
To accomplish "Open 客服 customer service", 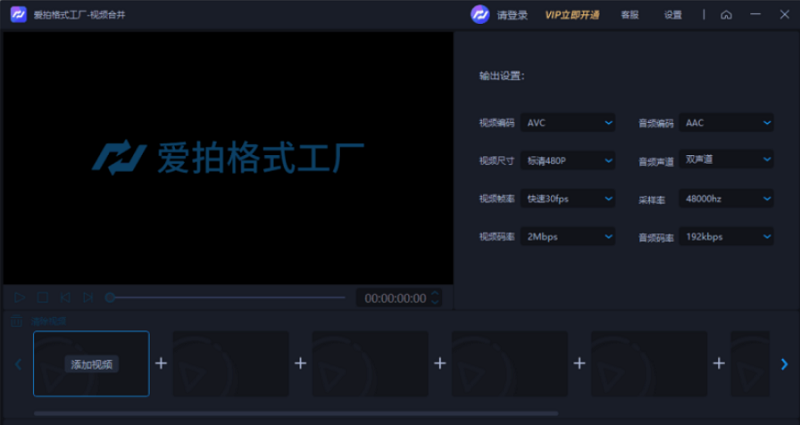I will click(x=630, y=15).
